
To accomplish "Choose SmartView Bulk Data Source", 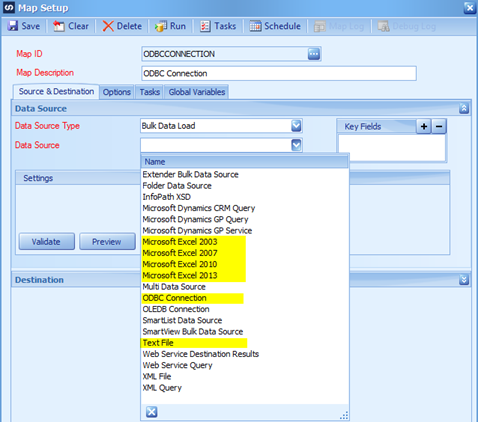I will [x=245, y=332].
